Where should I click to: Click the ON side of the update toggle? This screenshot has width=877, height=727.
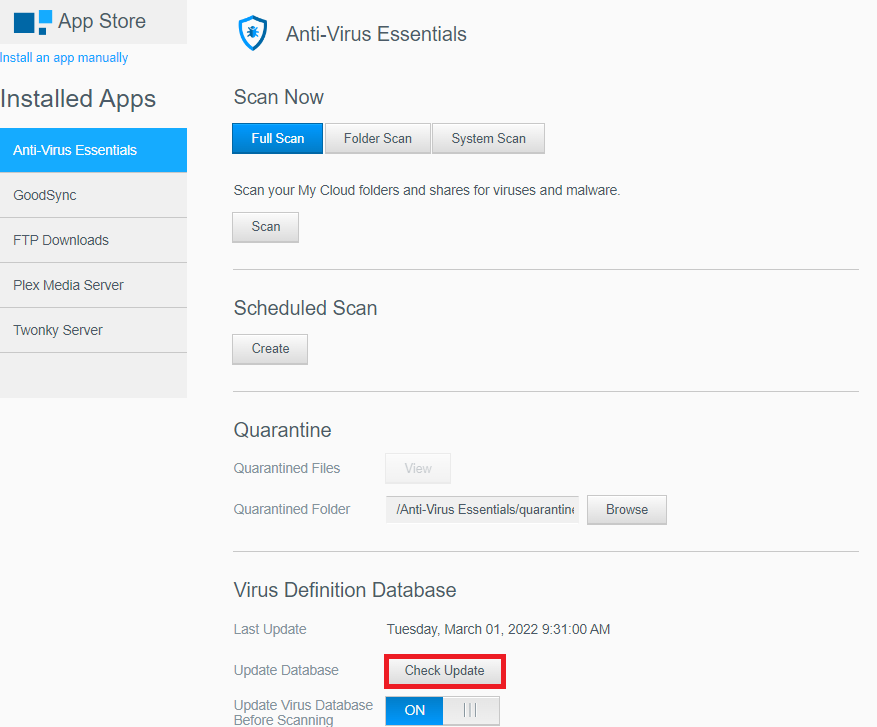pyautogui.click(x=413, y=710)
